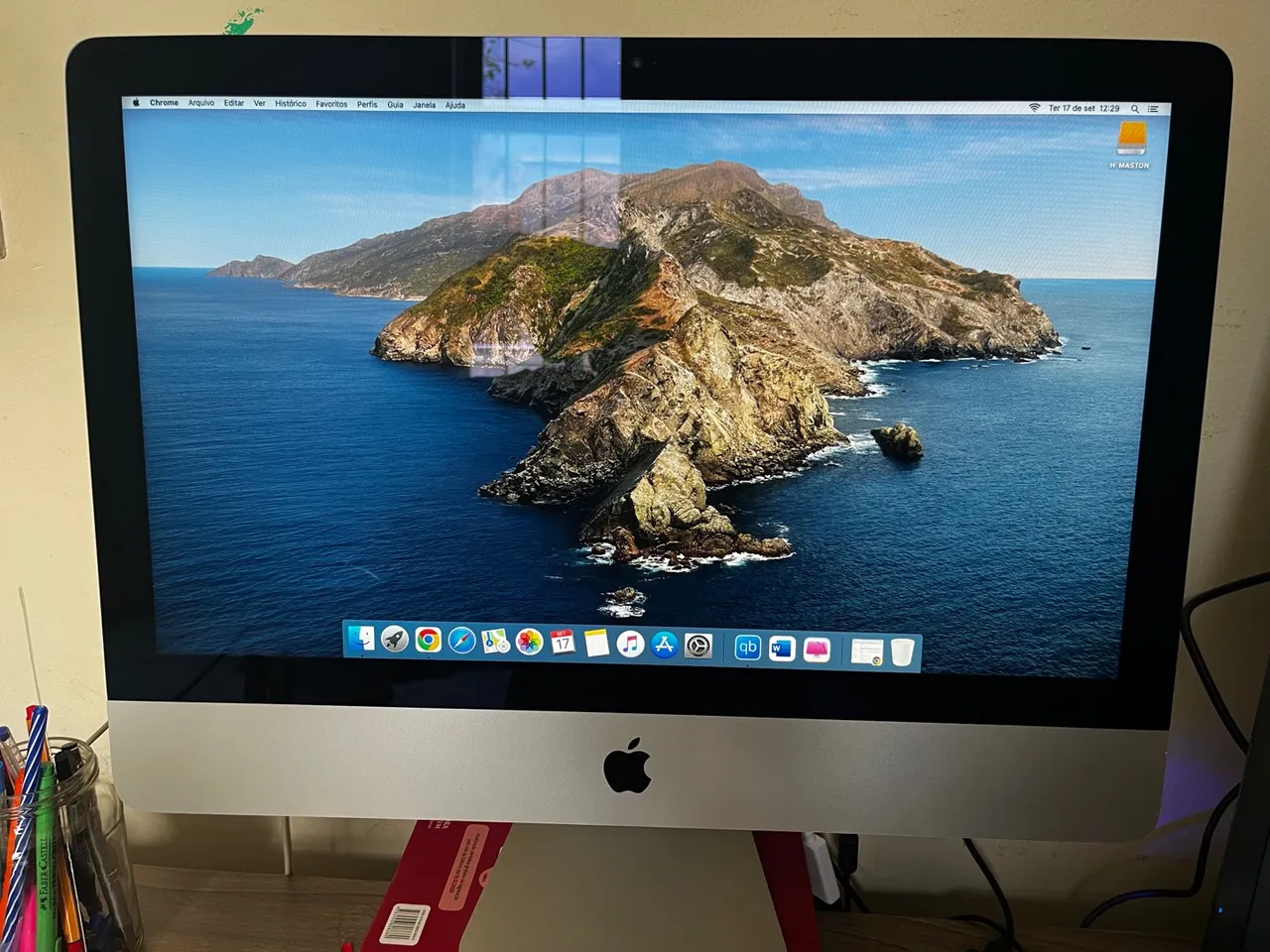
Task: Launch Music app from the Dock
Action: (x=630, y=645)
